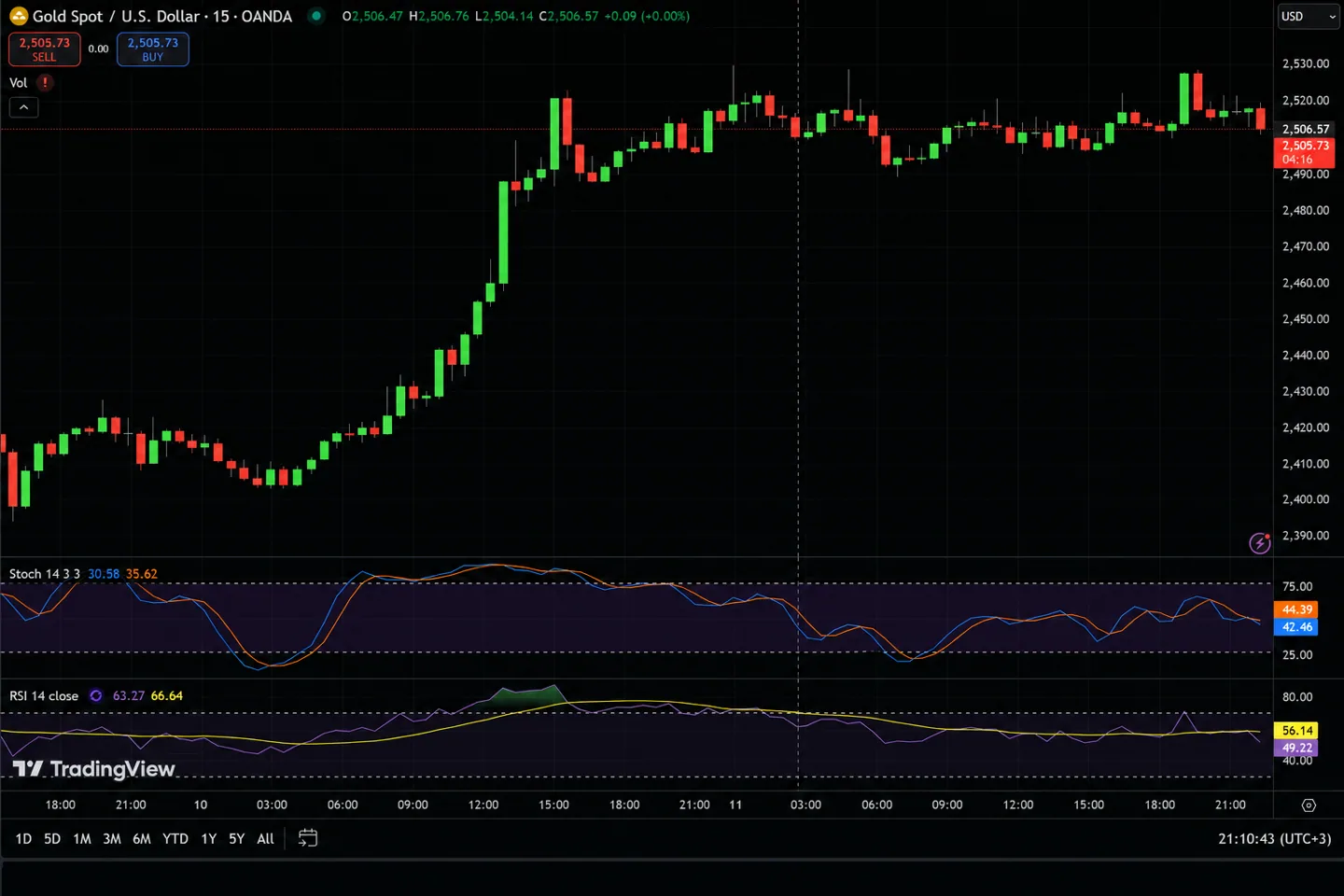Pick the 6M time range
This screenshot has width=1344, height=896.
142,839
